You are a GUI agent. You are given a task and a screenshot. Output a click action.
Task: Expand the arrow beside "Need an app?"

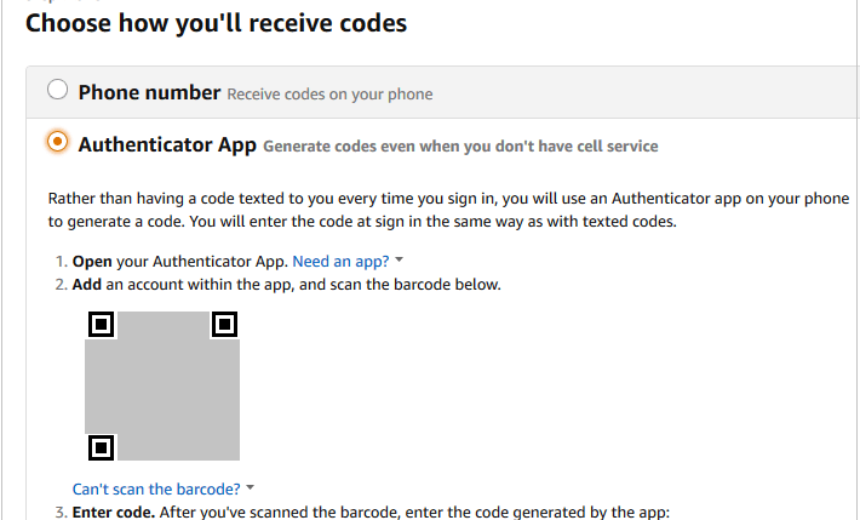(x=399, y=260)
